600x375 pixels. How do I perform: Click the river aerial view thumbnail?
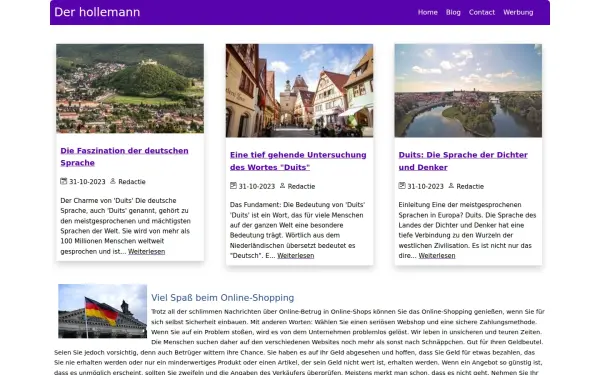[468, 90]
